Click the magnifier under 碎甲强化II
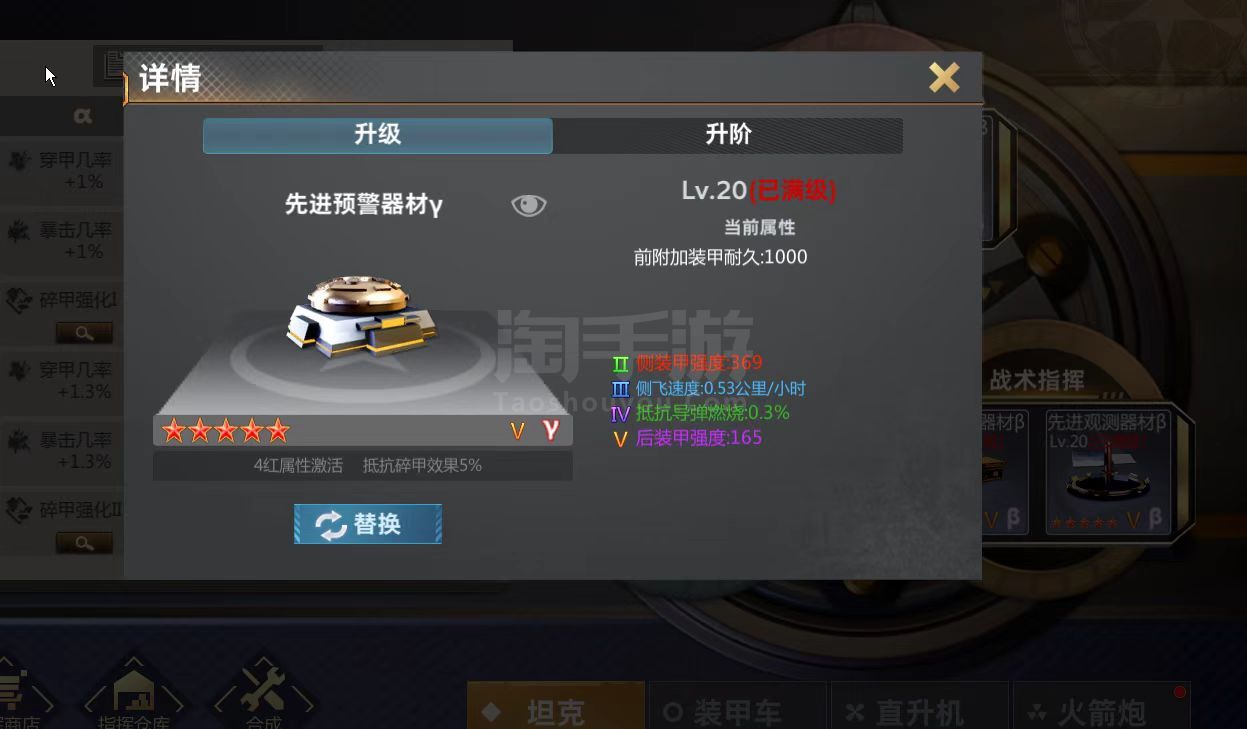The width and height of the screenshot is (1247, 729). click(x=84, y=543)
